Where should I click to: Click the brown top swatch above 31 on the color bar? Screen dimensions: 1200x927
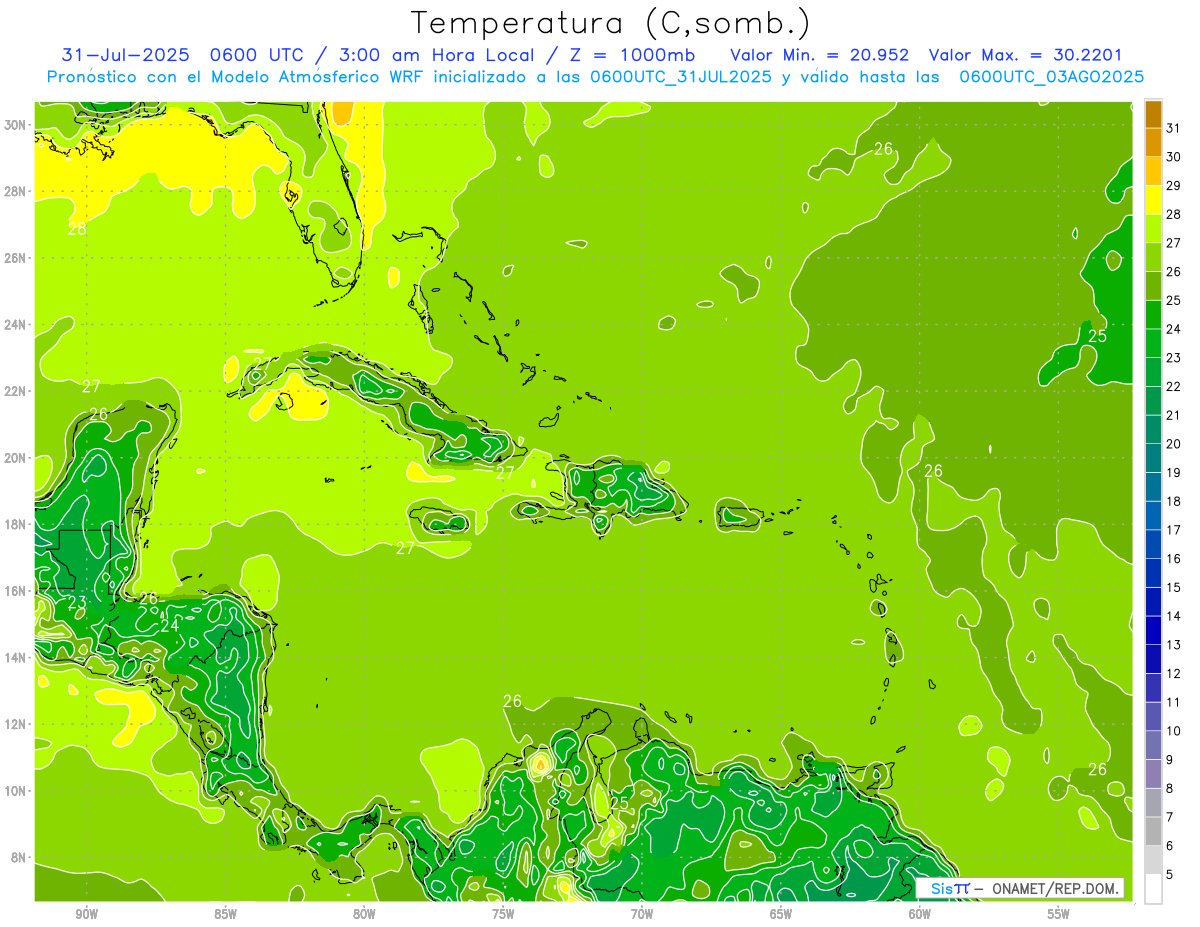point(1153,114)
